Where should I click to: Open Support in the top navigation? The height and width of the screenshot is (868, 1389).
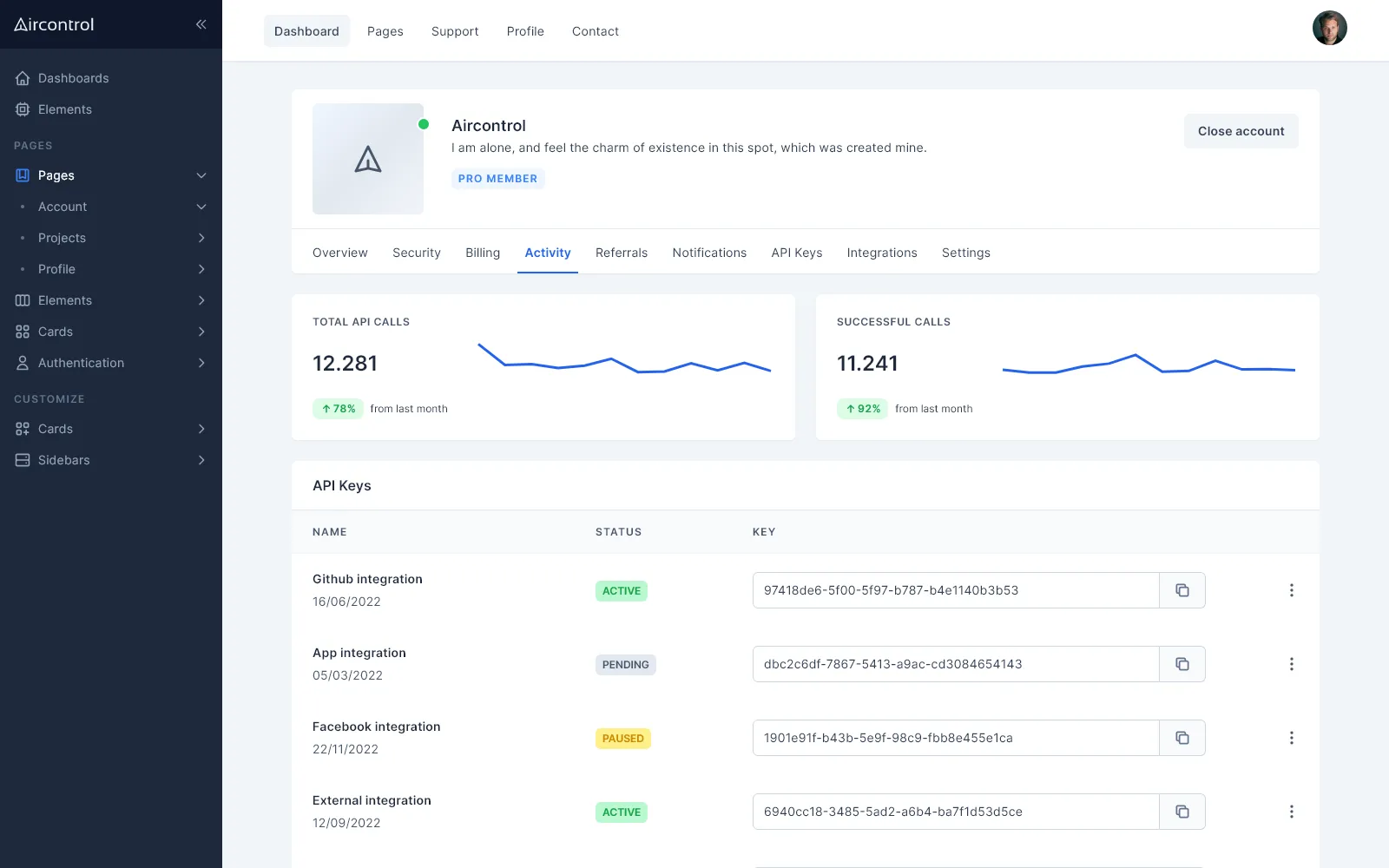(455, 31)
